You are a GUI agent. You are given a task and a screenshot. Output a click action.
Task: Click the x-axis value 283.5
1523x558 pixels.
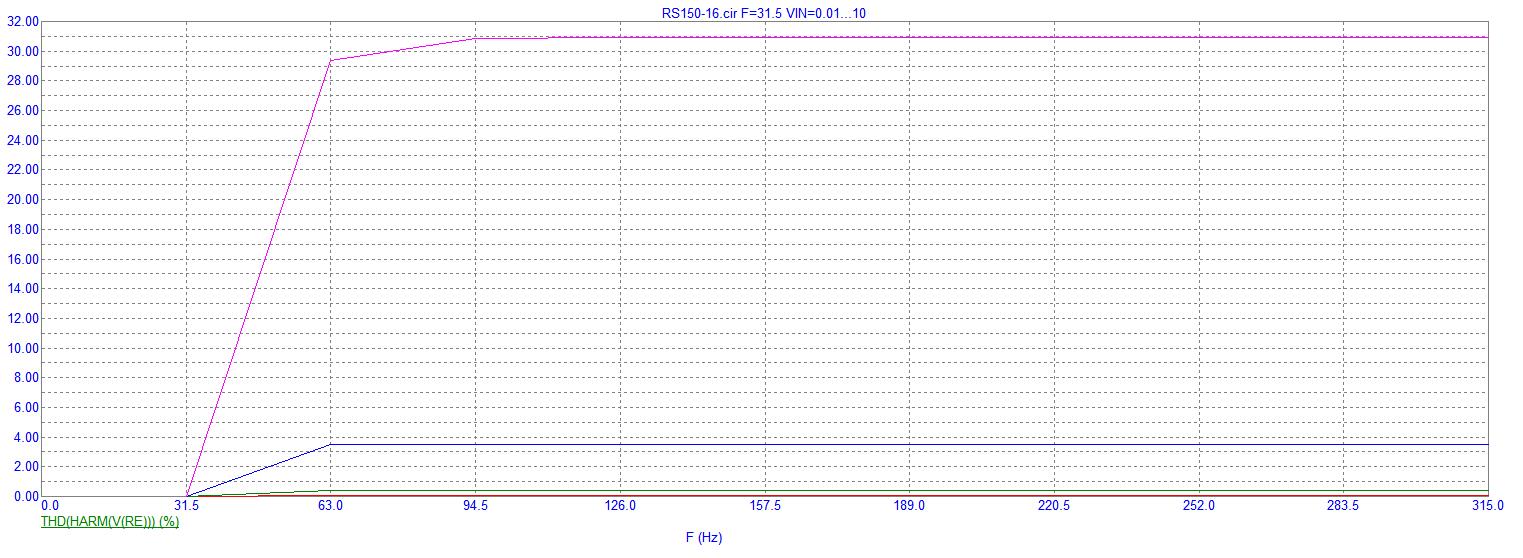[1343, 506]
